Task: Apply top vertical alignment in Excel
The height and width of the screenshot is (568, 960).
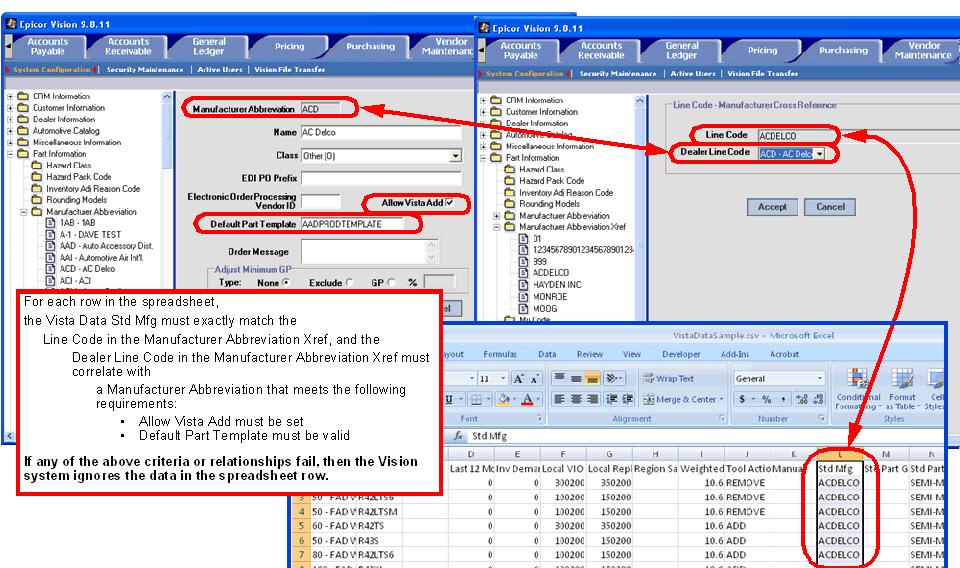Action: click(560, 378)
